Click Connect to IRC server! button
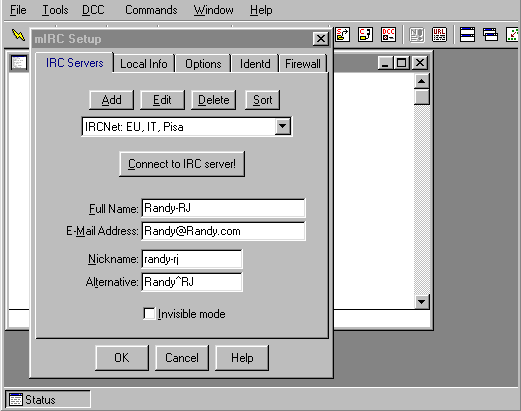Viewport: 521px width, 411px height. [182, 164]
